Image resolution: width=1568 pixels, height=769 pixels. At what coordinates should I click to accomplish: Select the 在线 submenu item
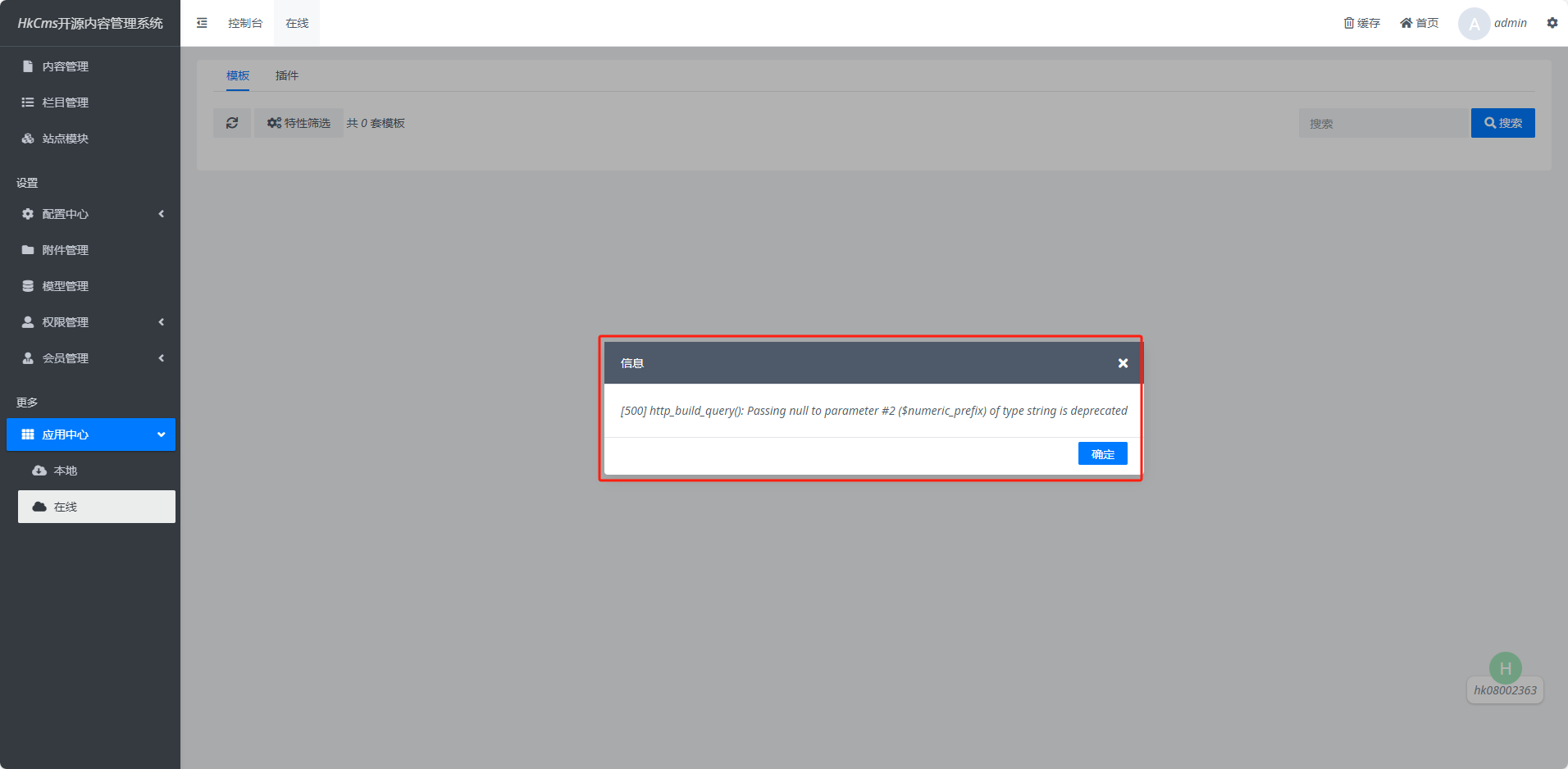pos(96,507)
